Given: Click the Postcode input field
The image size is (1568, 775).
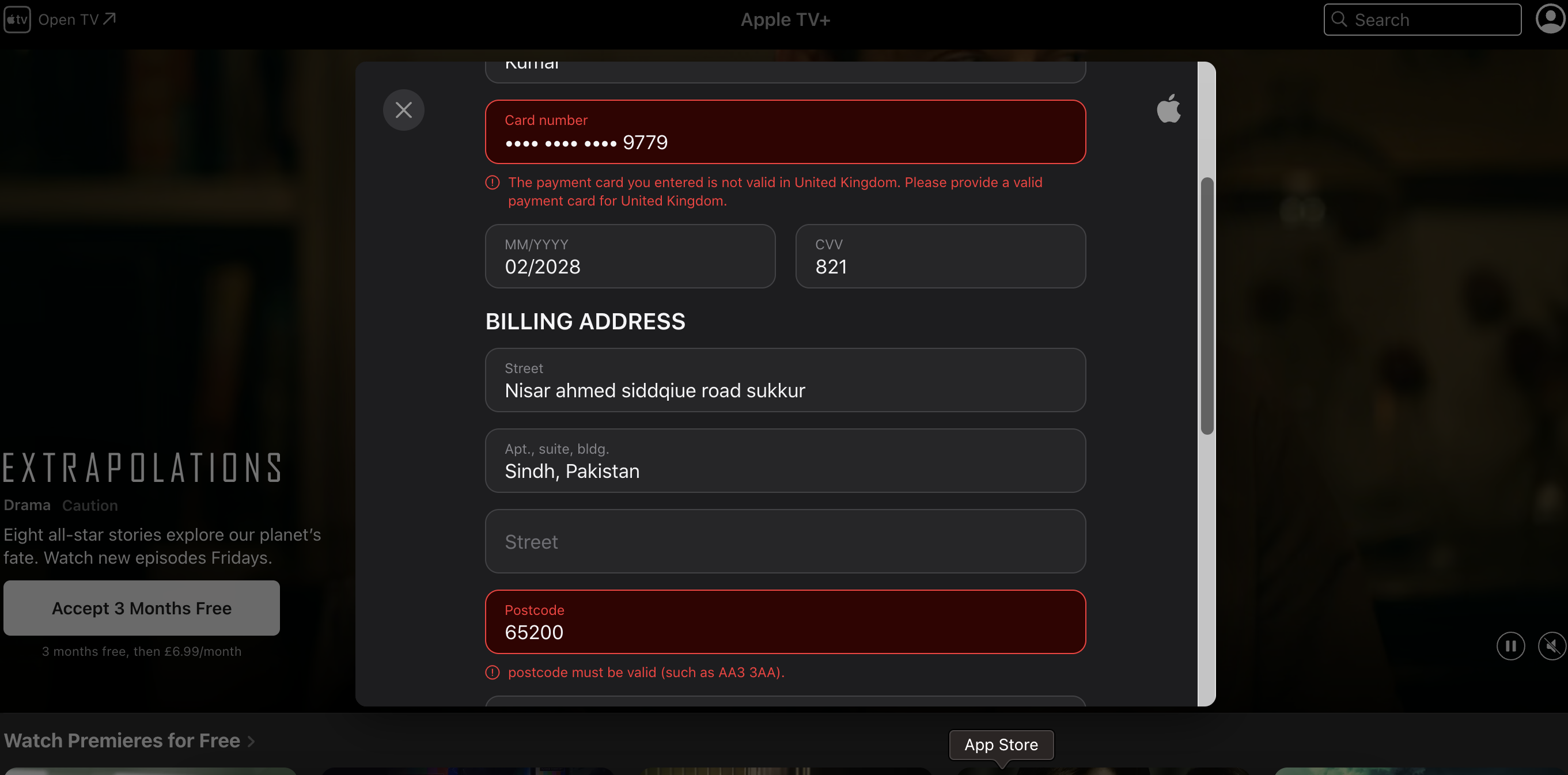Looking at the screenshot, I should (785, 622).
